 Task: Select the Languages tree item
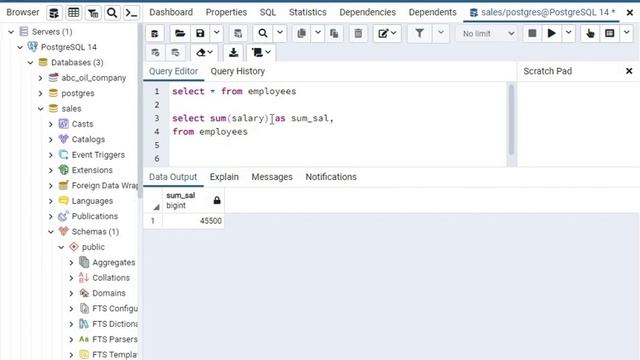click(x=92, y=201)
